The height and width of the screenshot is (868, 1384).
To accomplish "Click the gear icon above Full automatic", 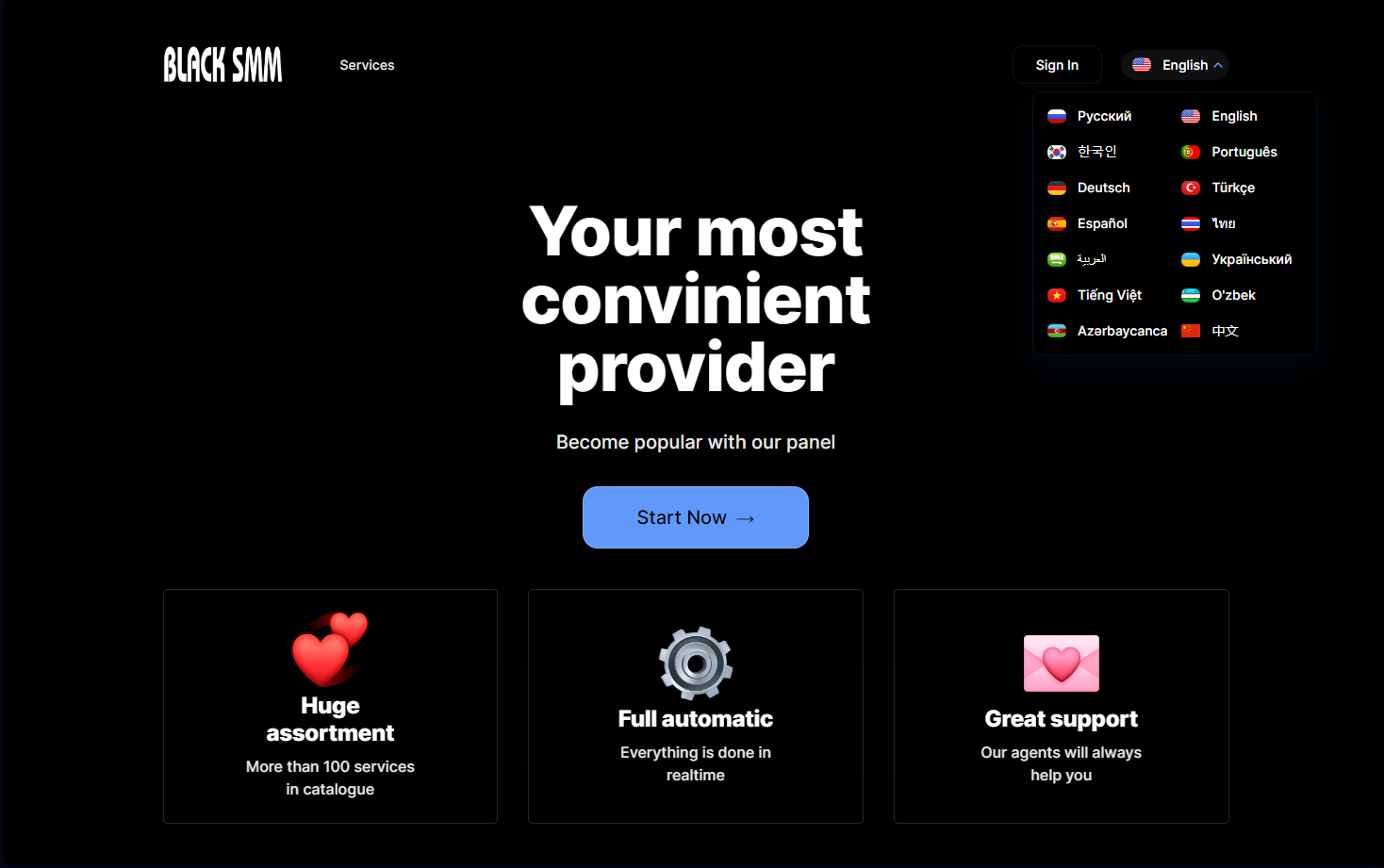I will (696, 663).
